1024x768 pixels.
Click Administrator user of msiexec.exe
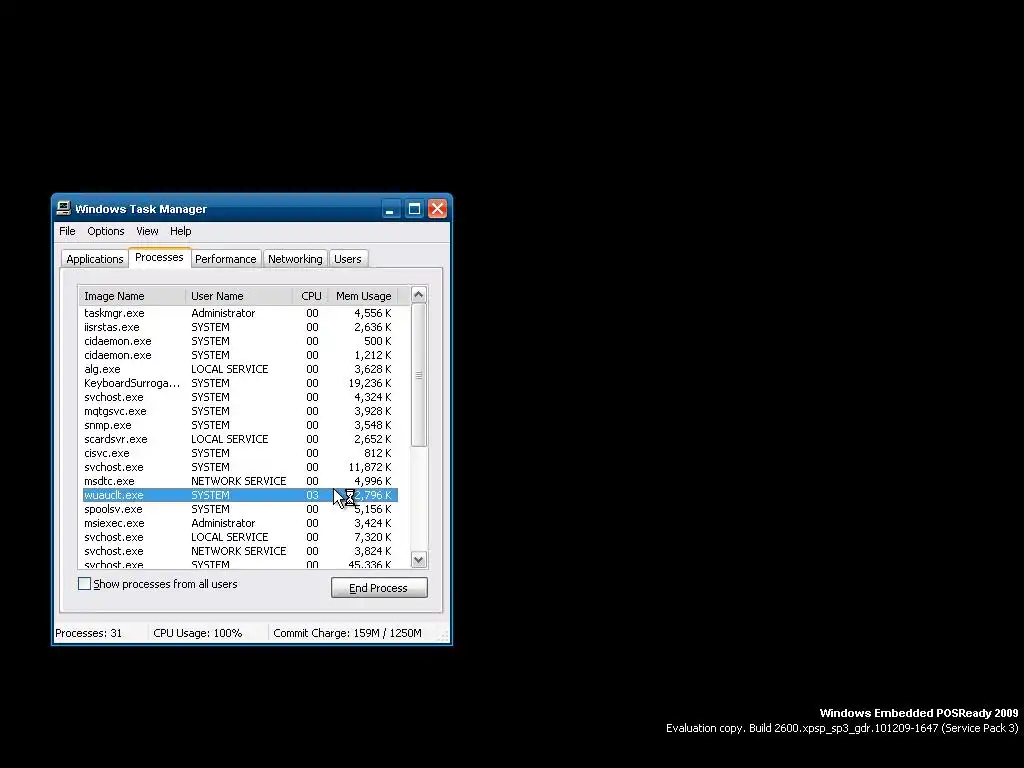[x=223, y=523]
